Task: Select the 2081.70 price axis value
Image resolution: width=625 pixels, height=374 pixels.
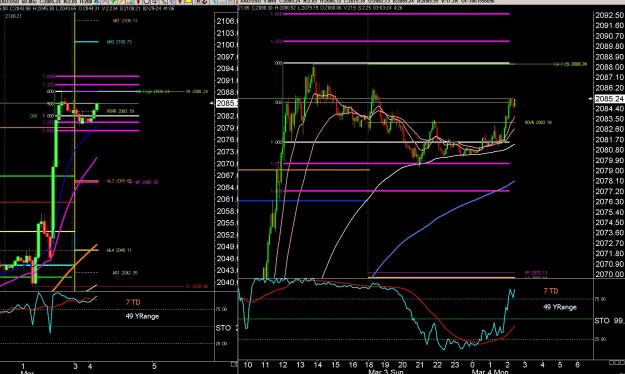Action: (609, 140)
